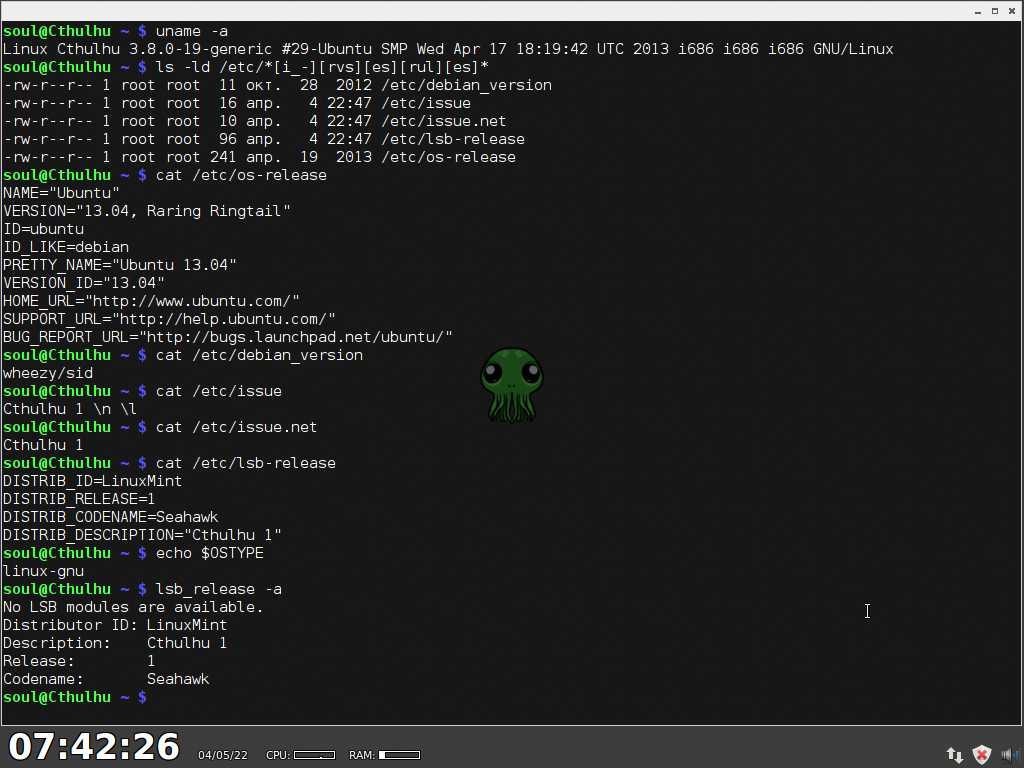1024x768 pixels.
Task: Click the 'cat /etc/issue' command
Action: click(x=219, y=391)
